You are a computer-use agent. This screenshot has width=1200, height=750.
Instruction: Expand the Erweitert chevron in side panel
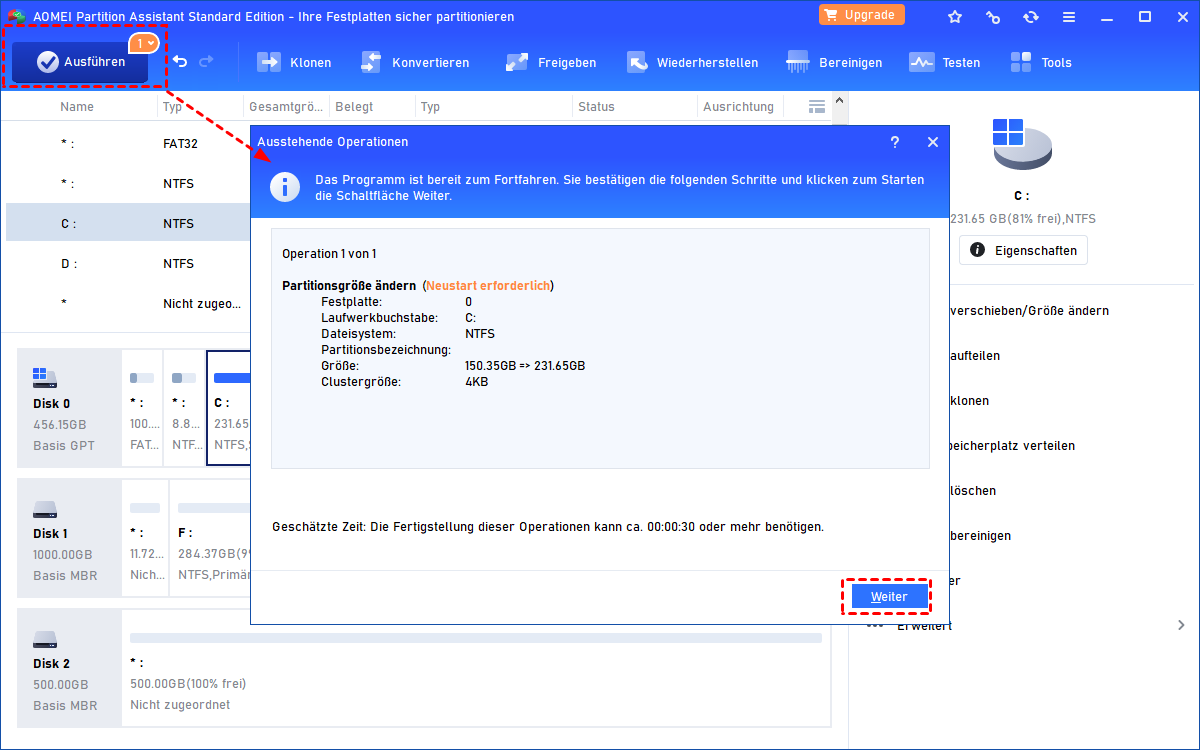[x=1181, y=625]
